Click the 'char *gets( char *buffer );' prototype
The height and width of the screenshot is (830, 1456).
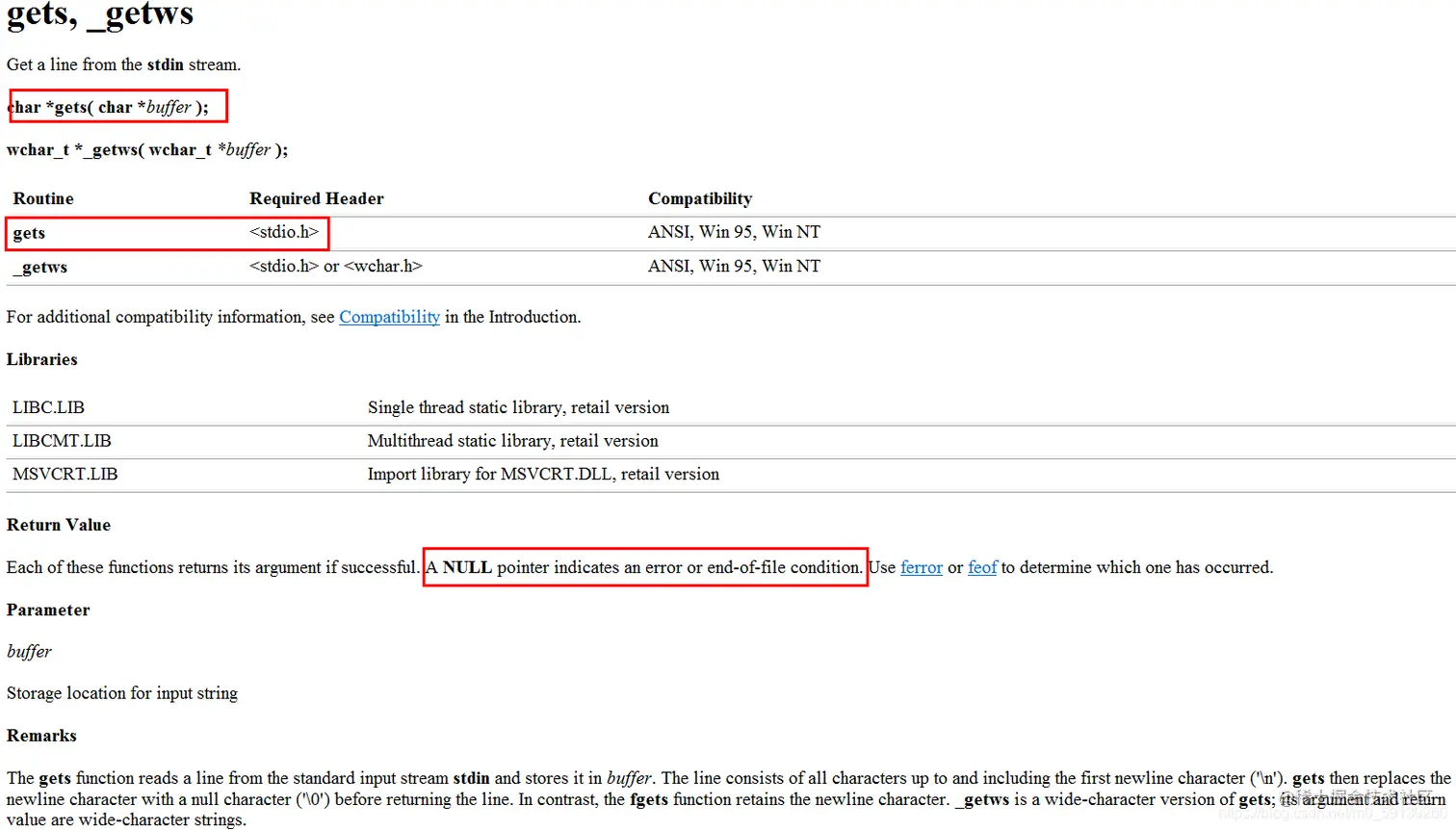coord(107,107)
